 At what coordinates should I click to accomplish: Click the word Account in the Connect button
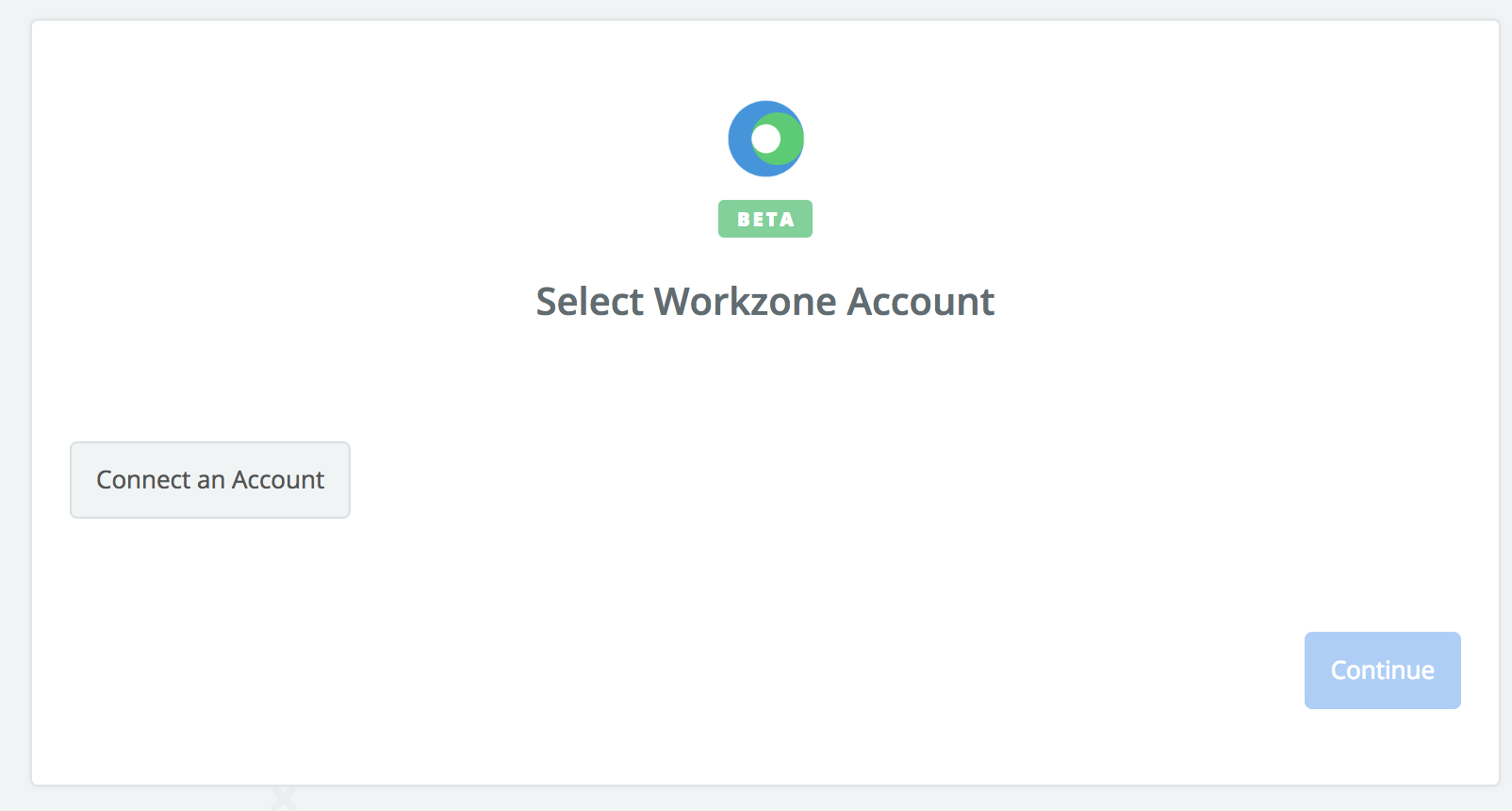[278, 480]
